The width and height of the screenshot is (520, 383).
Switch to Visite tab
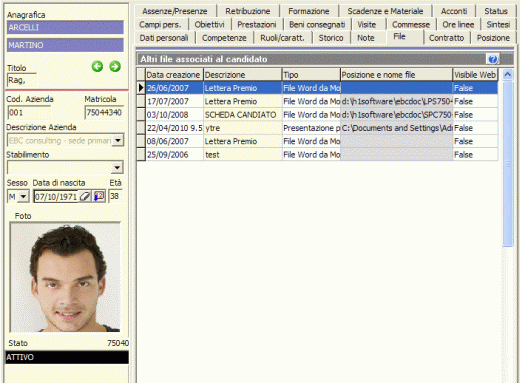(x=367, y=25)
